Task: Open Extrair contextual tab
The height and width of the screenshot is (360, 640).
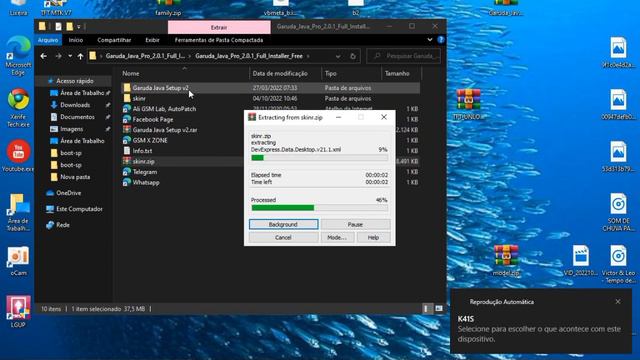Action: point(219,27)
